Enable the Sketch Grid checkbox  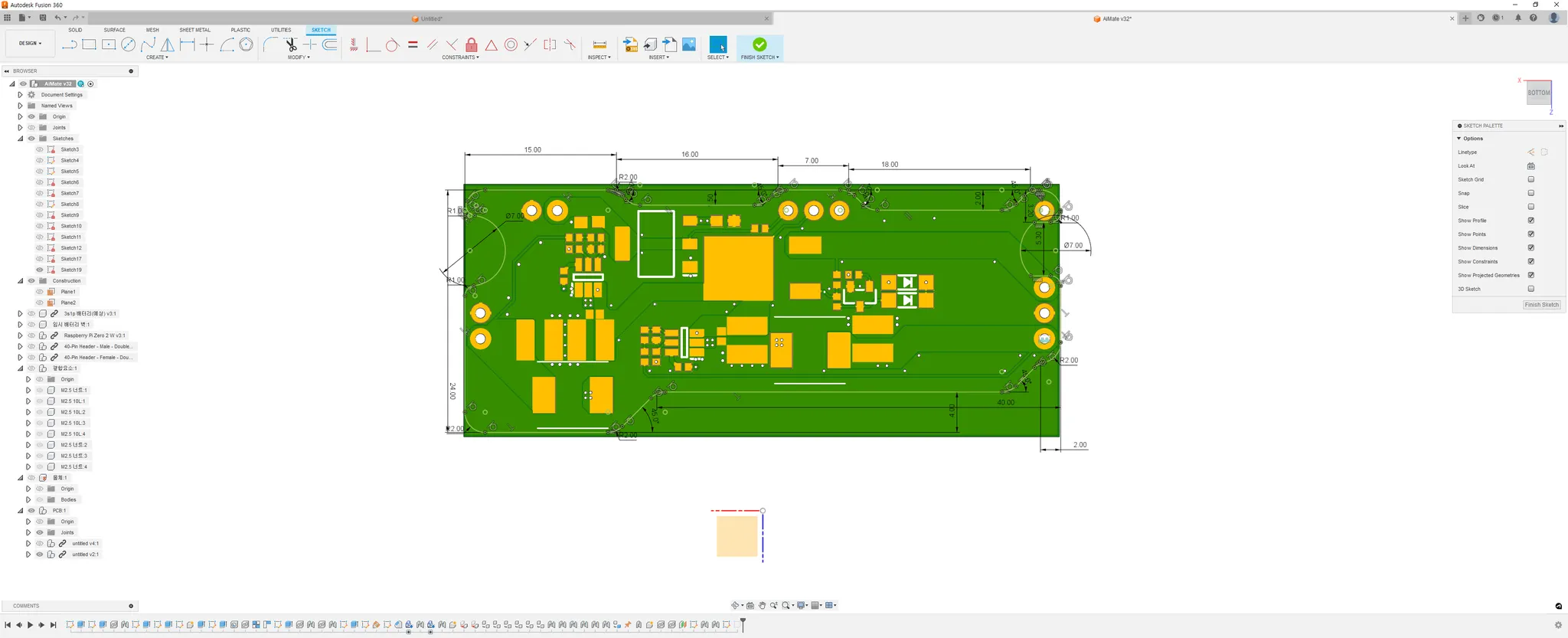1530,180
